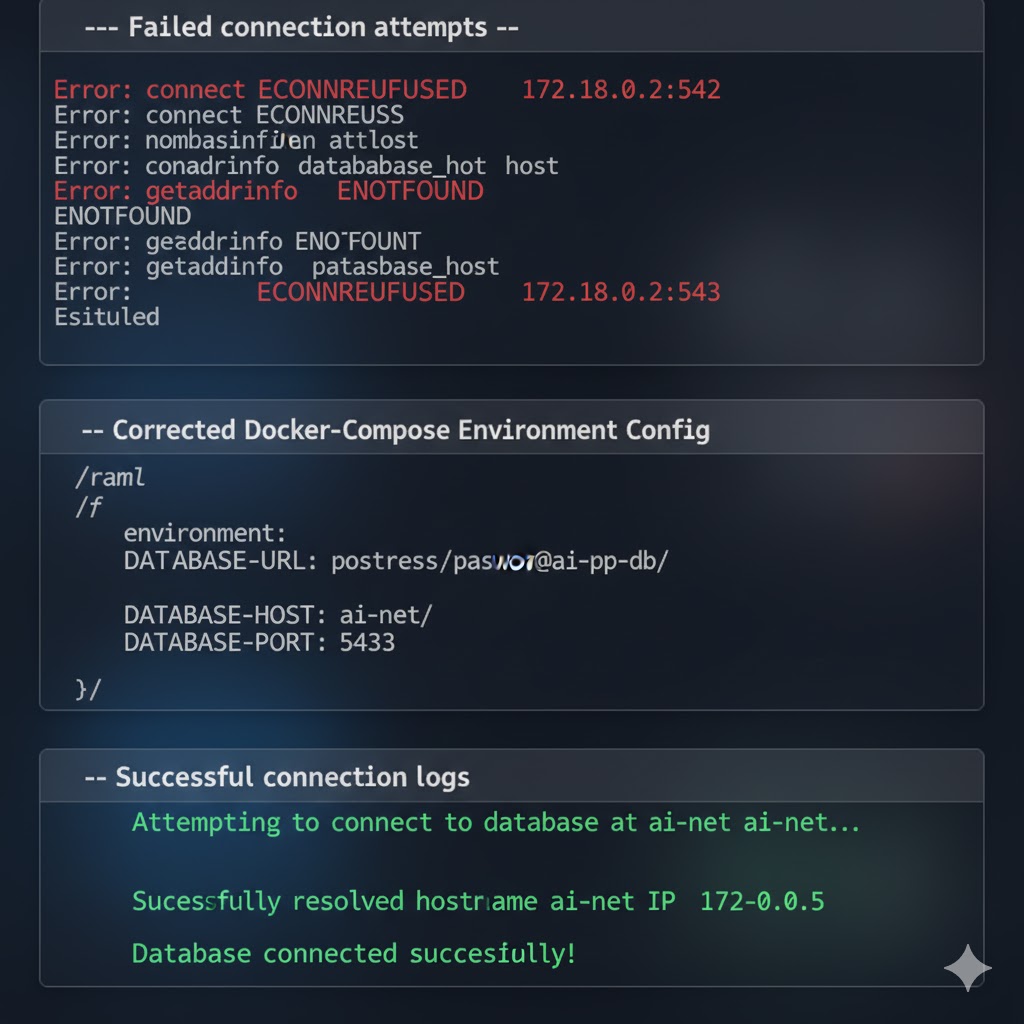This screenshot has width=1024, height=1024.
Task: Click the red getaddrinfo ENOTFOUND error line
Action: tap(268, 191)
